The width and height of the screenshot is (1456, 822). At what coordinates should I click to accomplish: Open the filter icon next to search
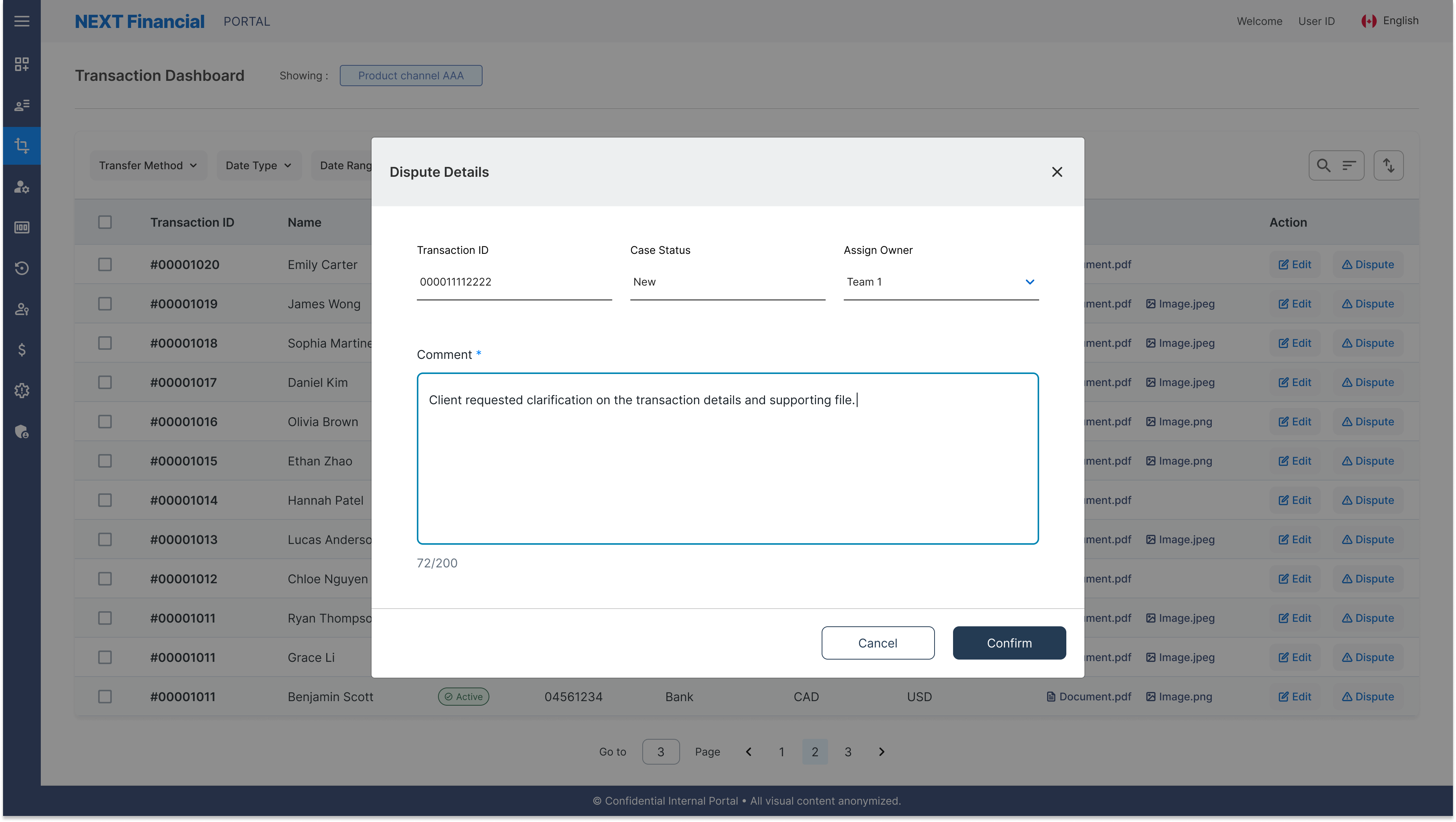[x=1350, y=165]
